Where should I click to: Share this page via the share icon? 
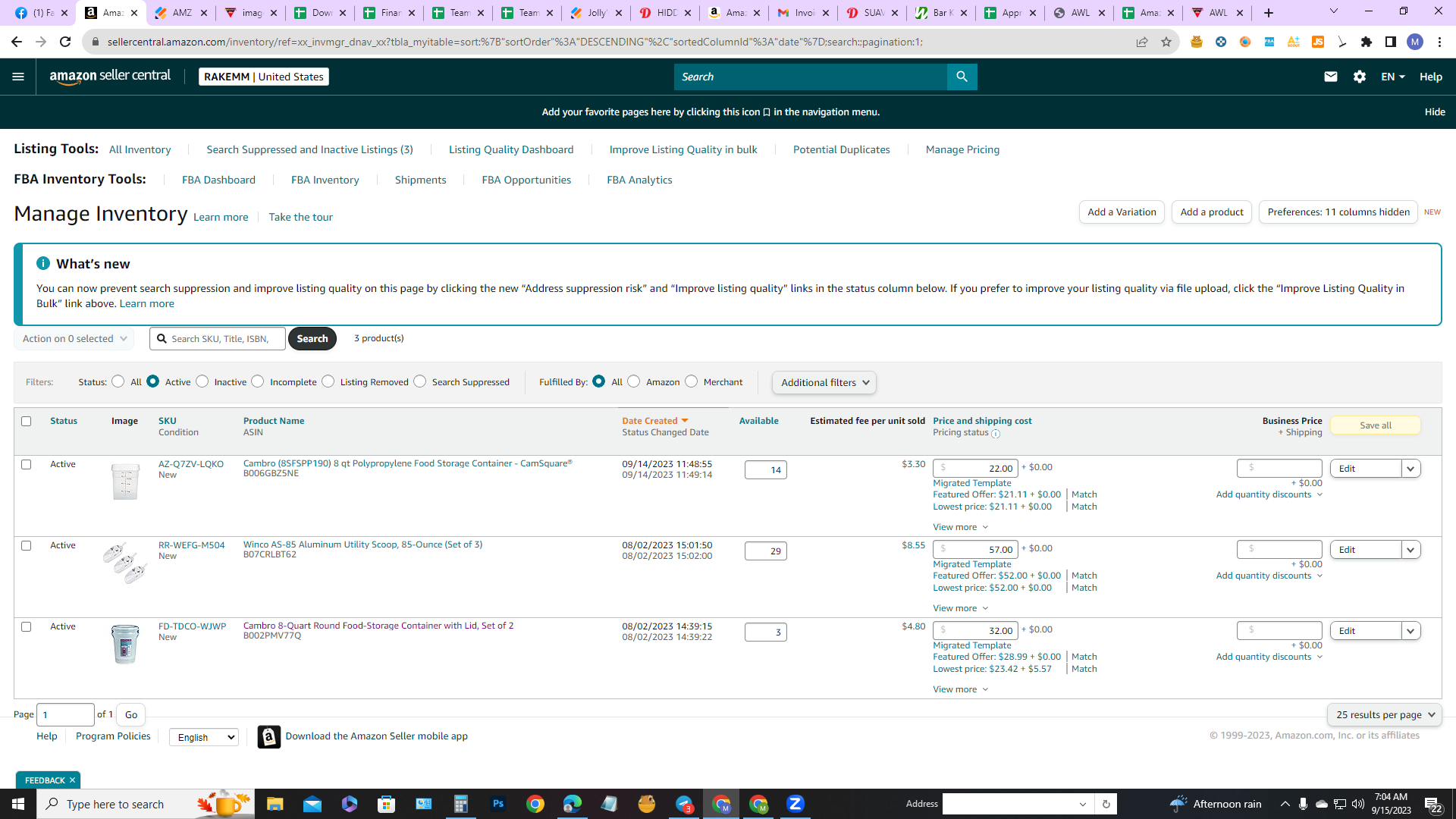(x=1142, y=42)
